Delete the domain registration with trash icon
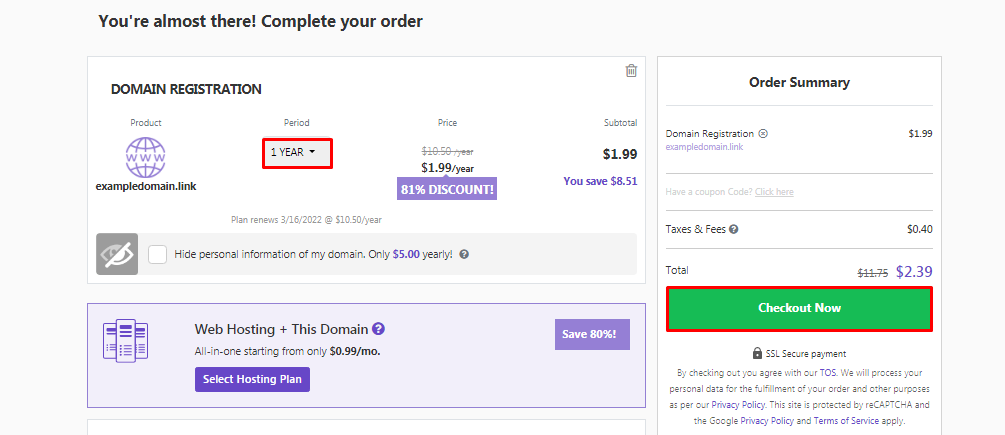 [x=631, y=70]
